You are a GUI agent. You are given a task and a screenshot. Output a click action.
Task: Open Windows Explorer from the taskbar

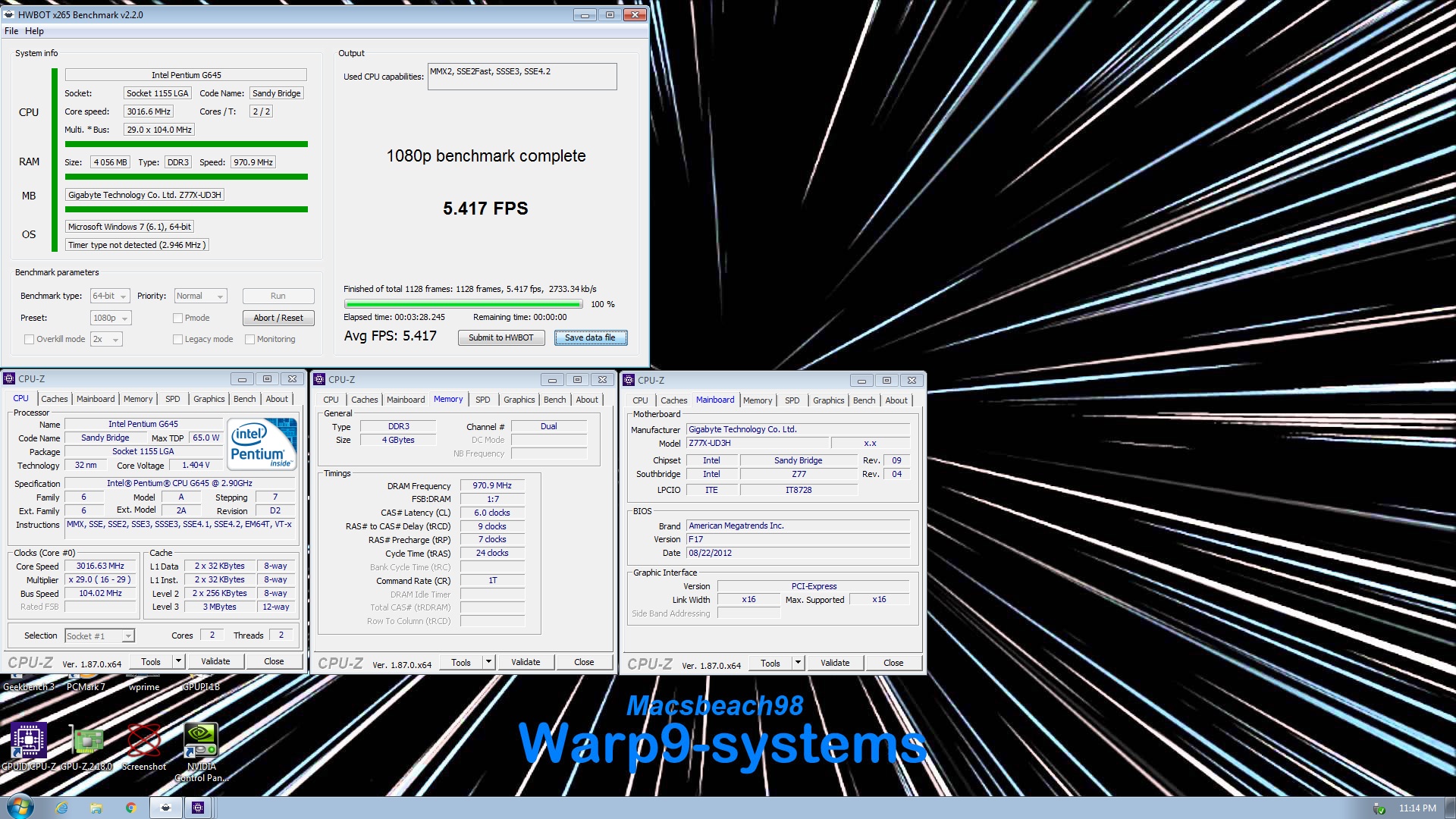pyautogui.click(x=96, y=808)
